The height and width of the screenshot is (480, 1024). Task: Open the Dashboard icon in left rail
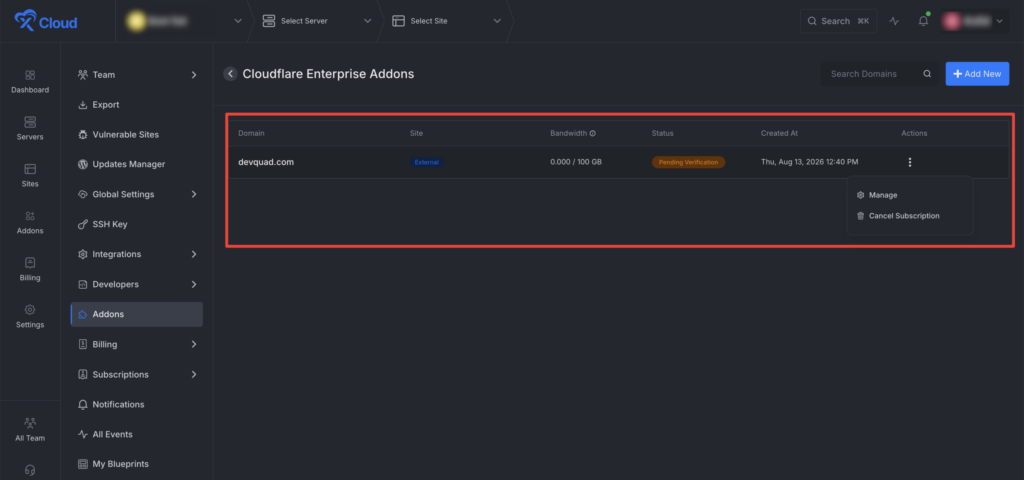coord(30,75)
